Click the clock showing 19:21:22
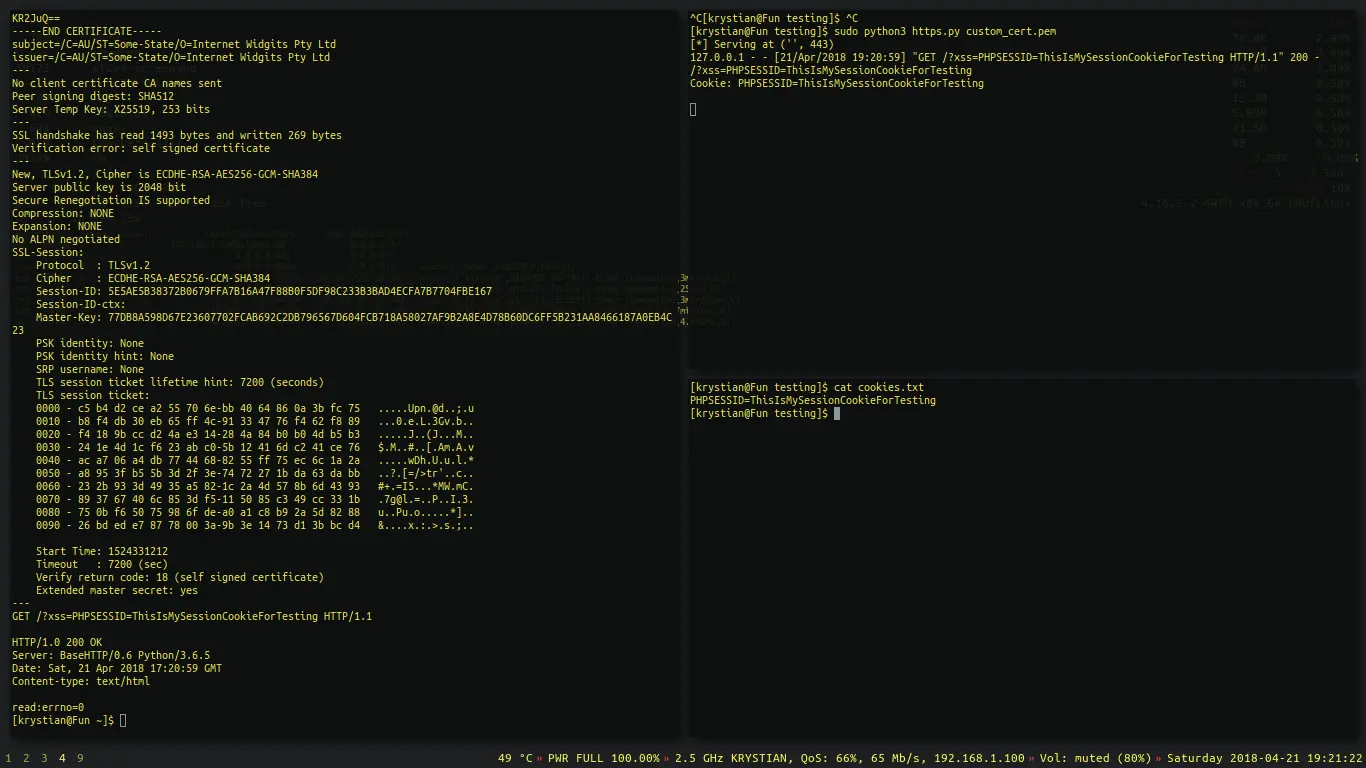Image resolution: width=1366 pixels, height=768 pixels. coord(1333,758)
